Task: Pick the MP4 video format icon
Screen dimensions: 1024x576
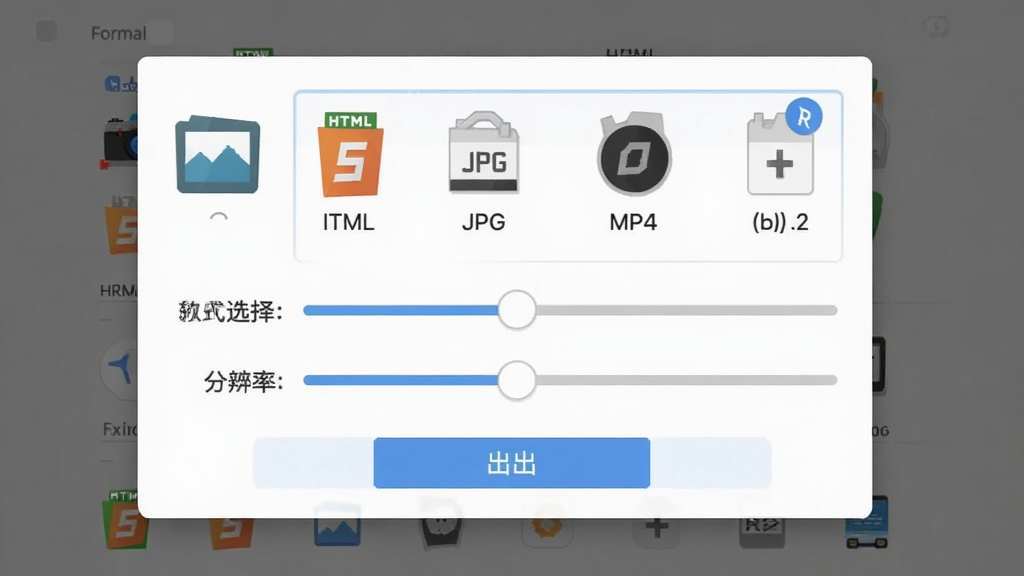Action: [633, 154]
